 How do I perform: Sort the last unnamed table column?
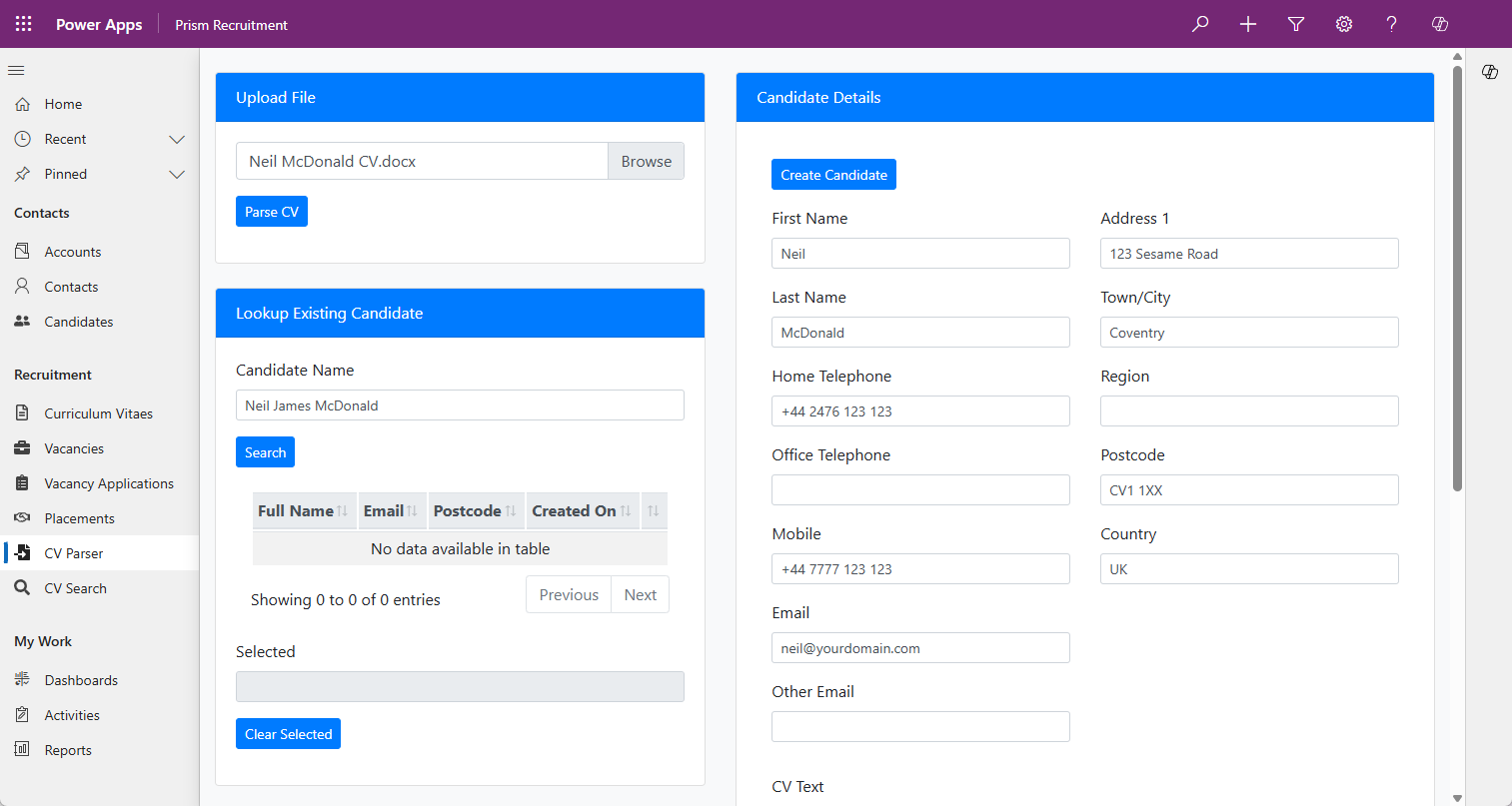654,510
